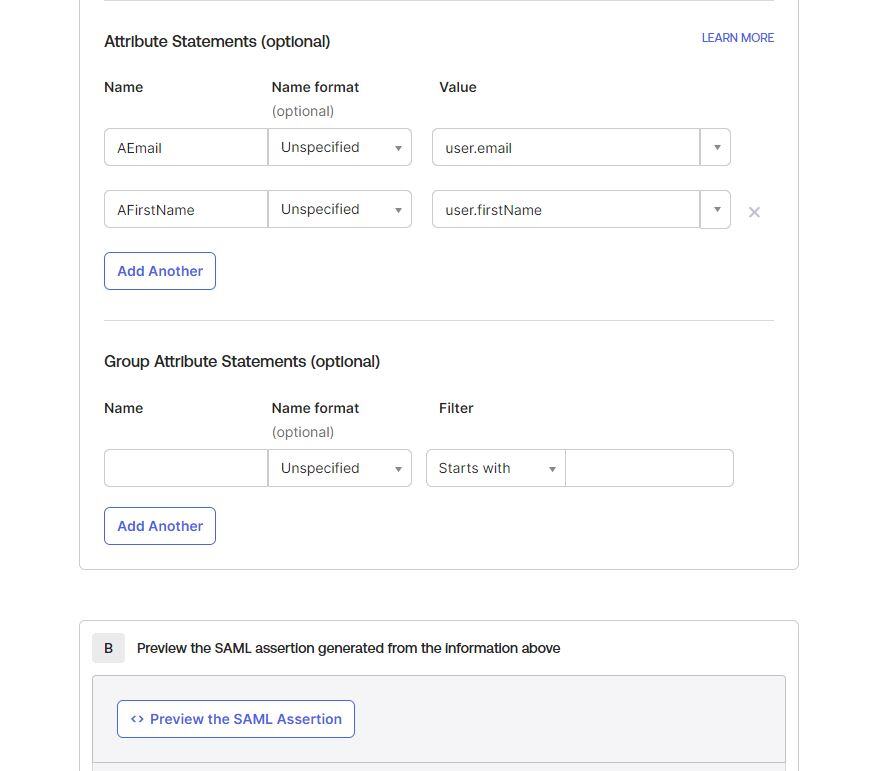This screenshot has width=869, height=771.
Task: Click the dropdown arrow on user.firstName Value field
Action: [715, 209]
